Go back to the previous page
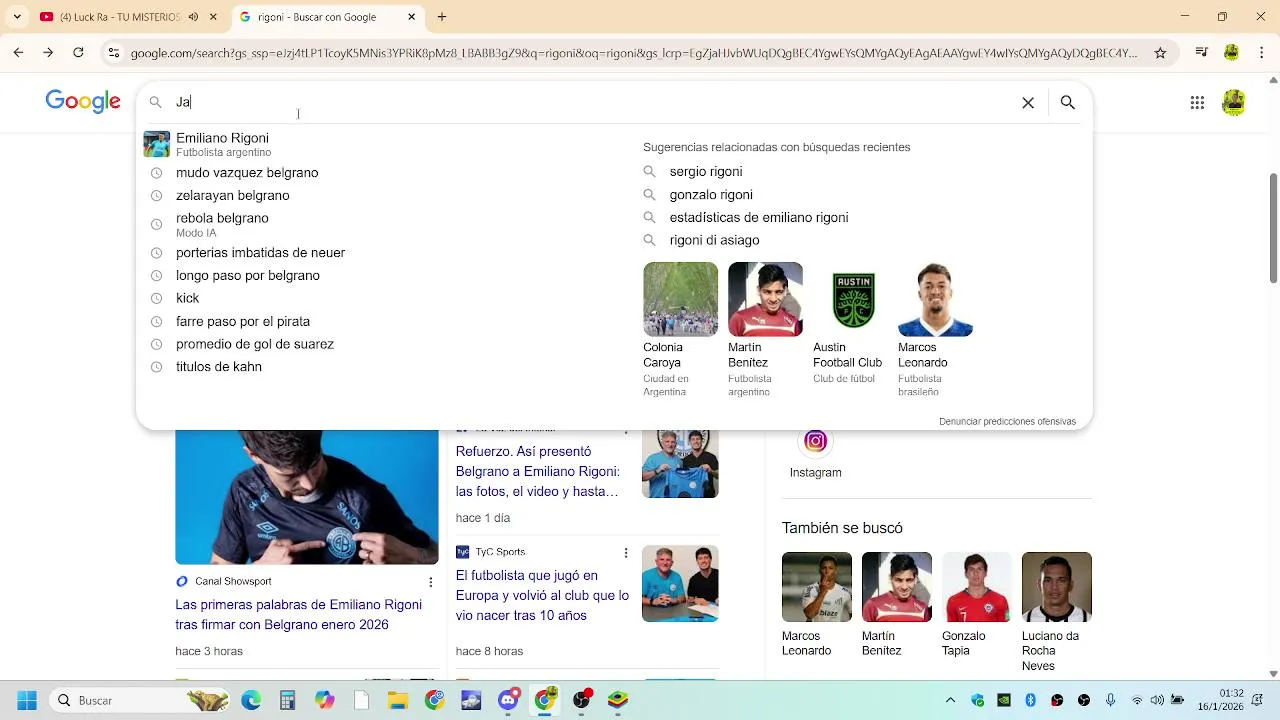Viewport: 1280px width, 720px height. pyautogui.click(x=18, y=52)
